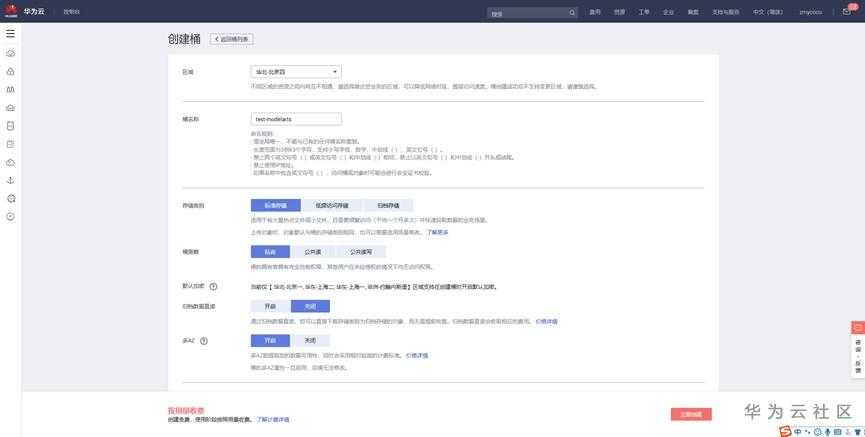Screen dimensions: 865x437
Task: Click the database cylinder icon in left sidebar
Action: [10, 126]
